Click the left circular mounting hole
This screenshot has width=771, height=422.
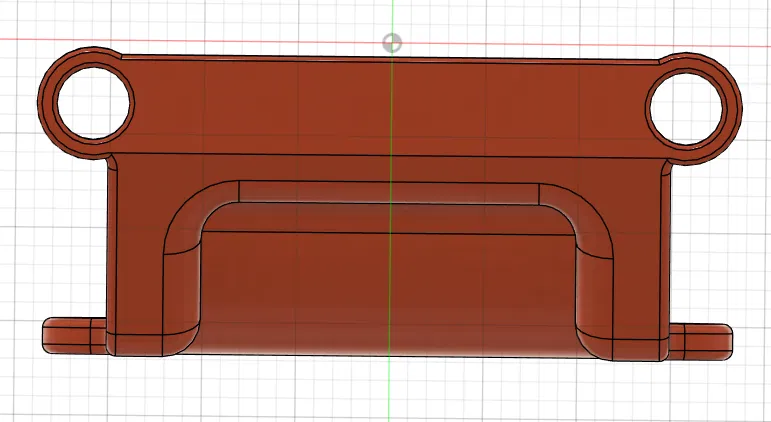point(93,103)
